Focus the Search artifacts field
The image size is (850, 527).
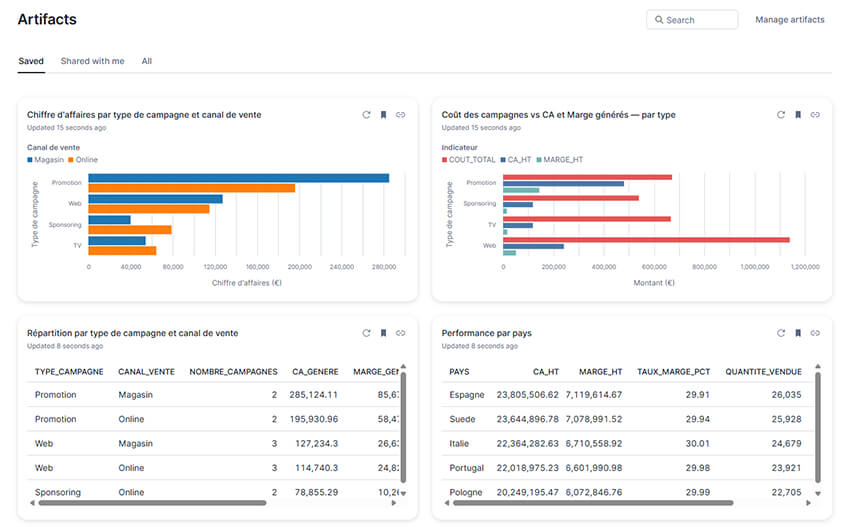click(692, 20)
